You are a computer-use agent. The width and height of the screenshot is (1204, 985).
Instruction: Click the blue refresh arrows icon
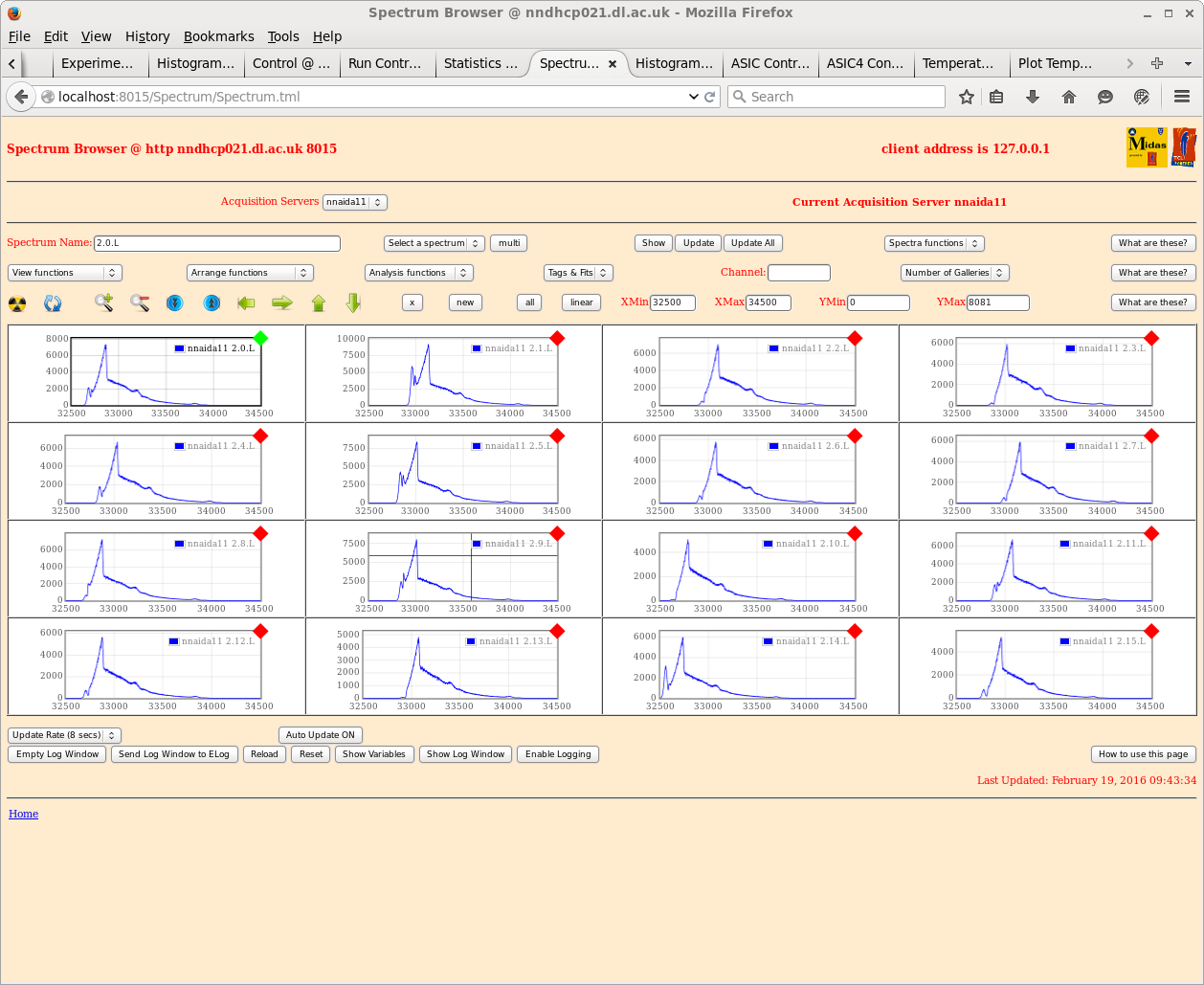coord(53,303)
